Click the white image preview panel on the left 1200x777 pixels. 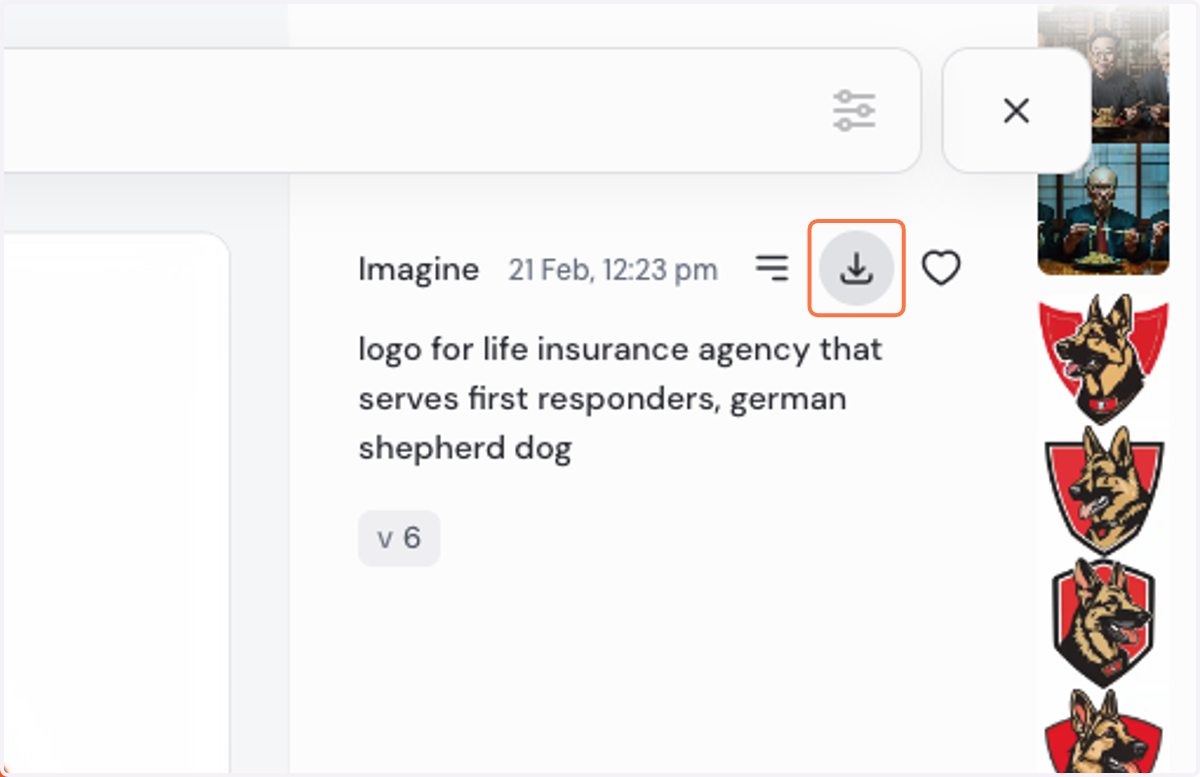(115, 500)
